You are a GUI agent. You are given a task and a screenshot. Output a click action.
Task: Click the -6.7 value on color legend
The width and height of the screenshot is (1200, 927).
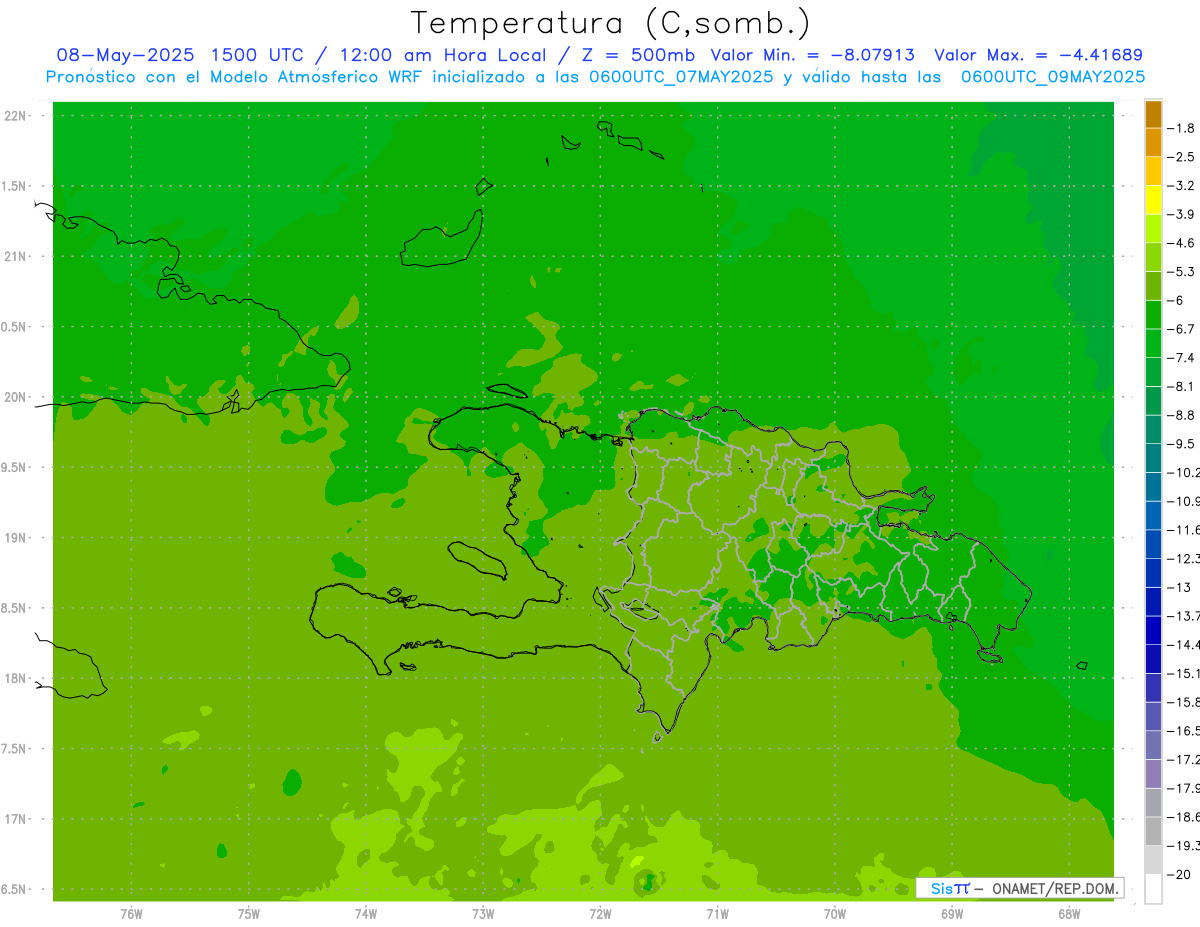coord(1182,329)
